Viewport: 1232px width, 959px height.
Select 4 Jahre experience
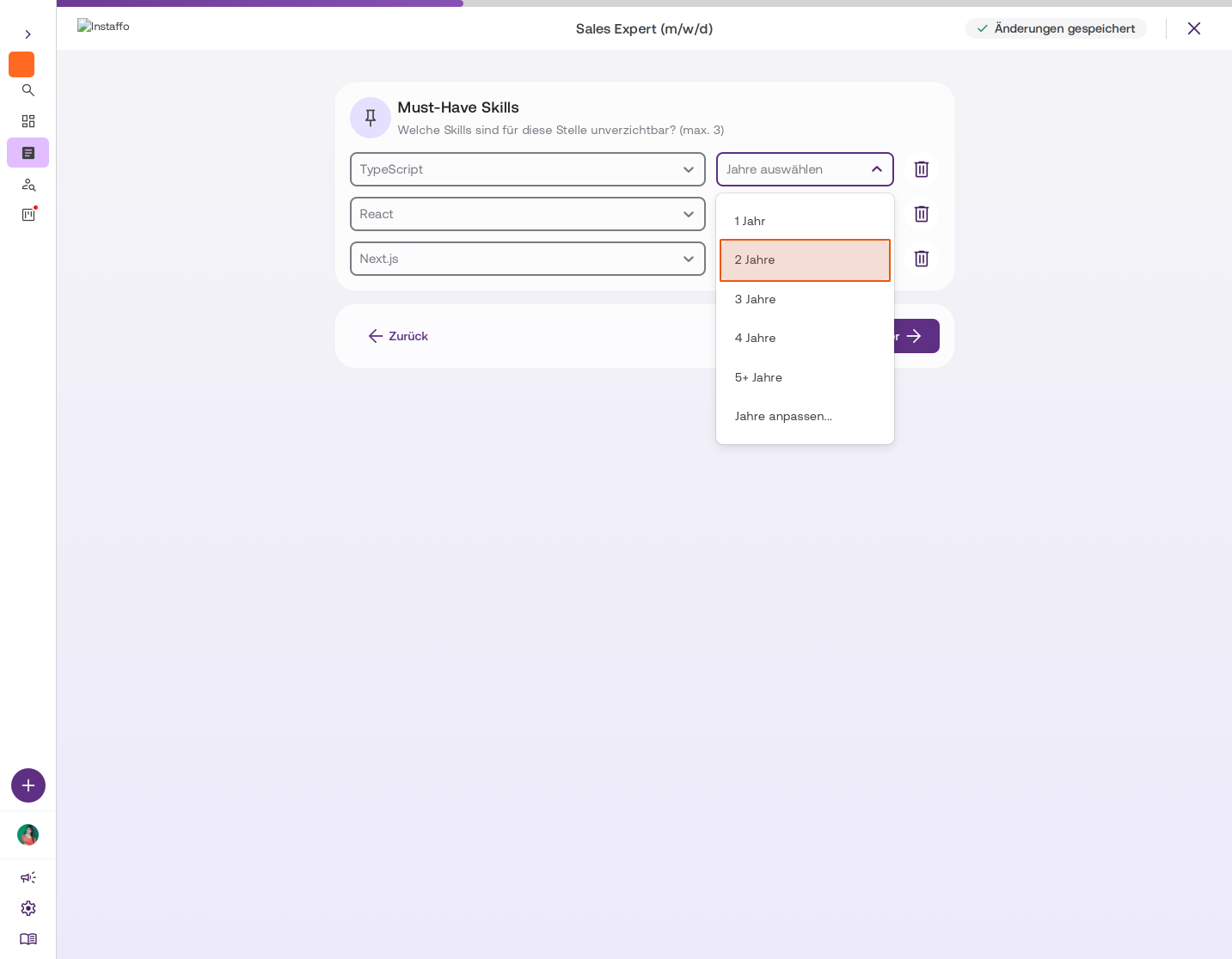click(805, 338)
